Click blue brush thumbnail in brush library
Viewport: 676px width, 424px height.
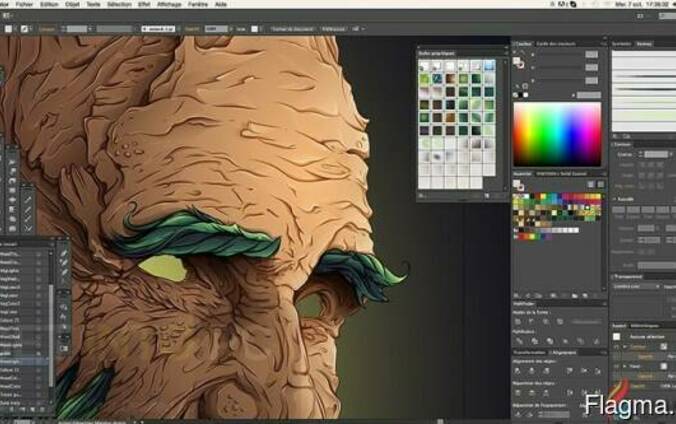point(489,66)
